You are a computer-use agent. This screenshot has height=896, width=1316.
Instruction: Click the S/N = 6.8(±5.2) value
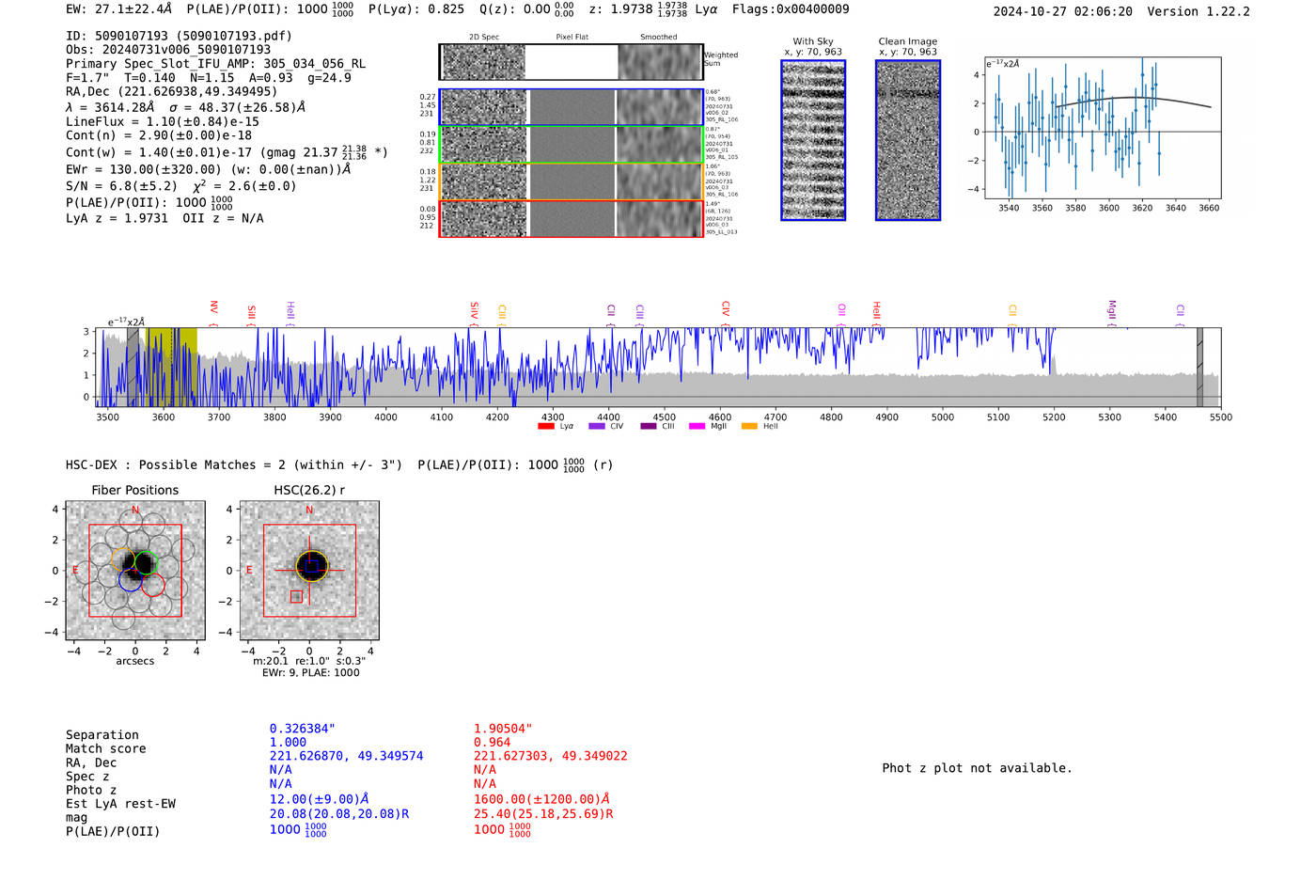coord(121,186)
